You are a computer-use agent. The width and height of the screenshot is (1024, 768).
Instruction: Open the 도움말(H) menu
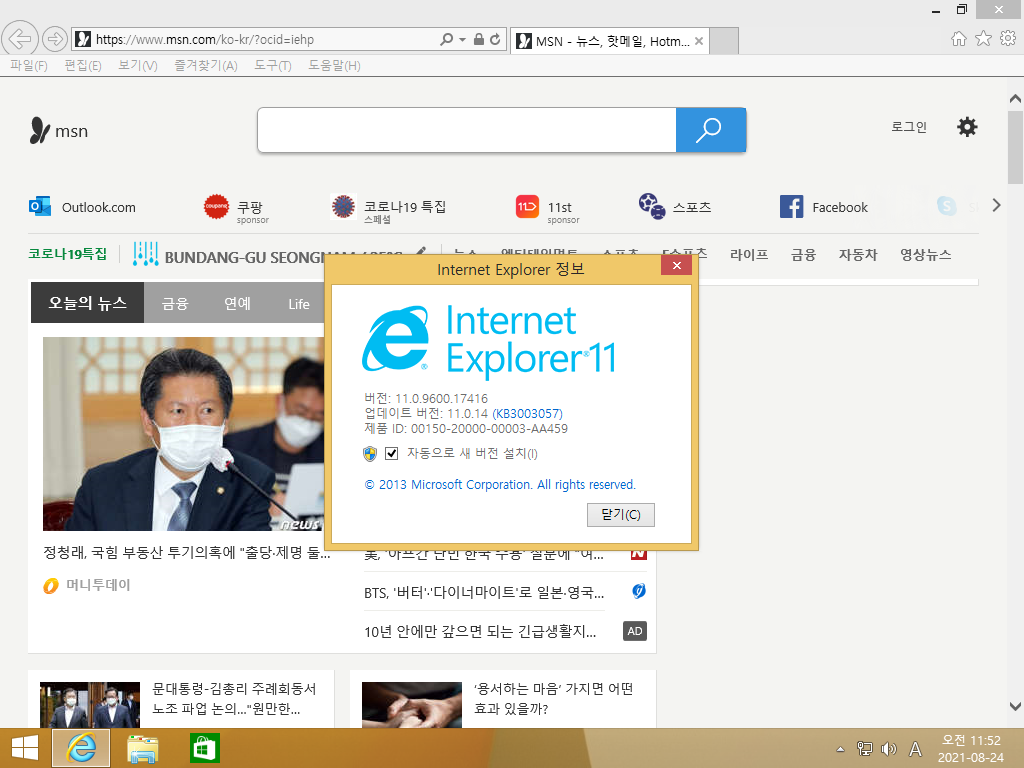334,65
